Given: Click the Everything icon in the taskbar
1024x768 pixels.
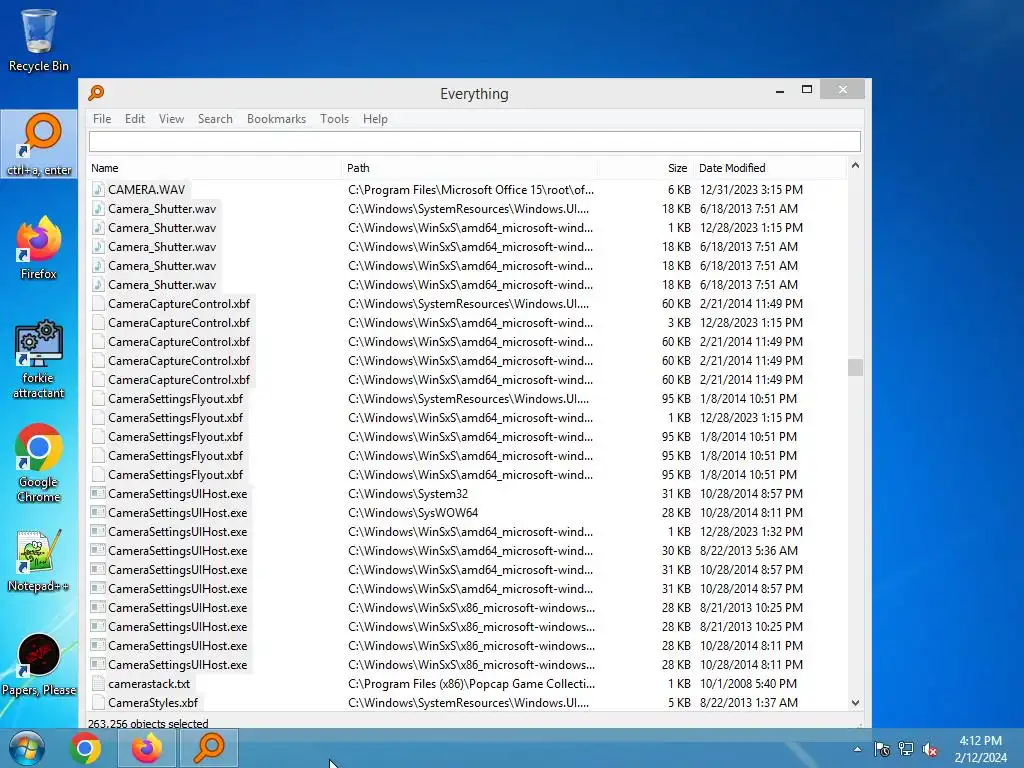Looking at the screenshot, I should [209, 748].
